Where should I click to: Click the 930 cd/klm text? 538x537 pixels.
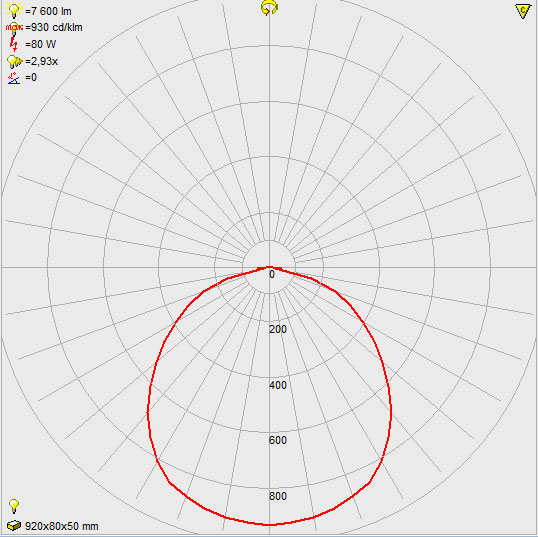click(54, 27)
